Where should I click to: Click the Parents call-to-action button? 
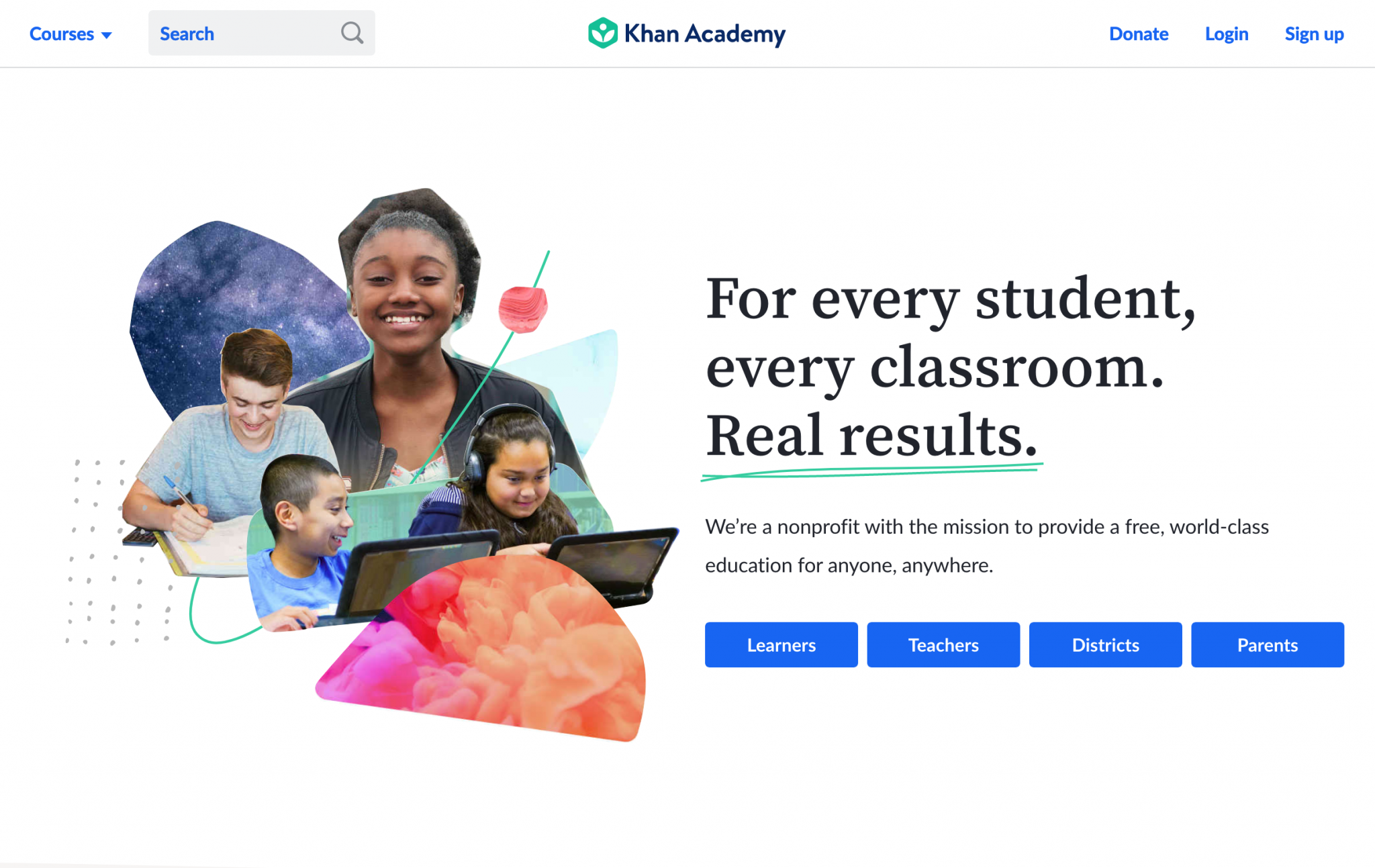[1267, 644]
